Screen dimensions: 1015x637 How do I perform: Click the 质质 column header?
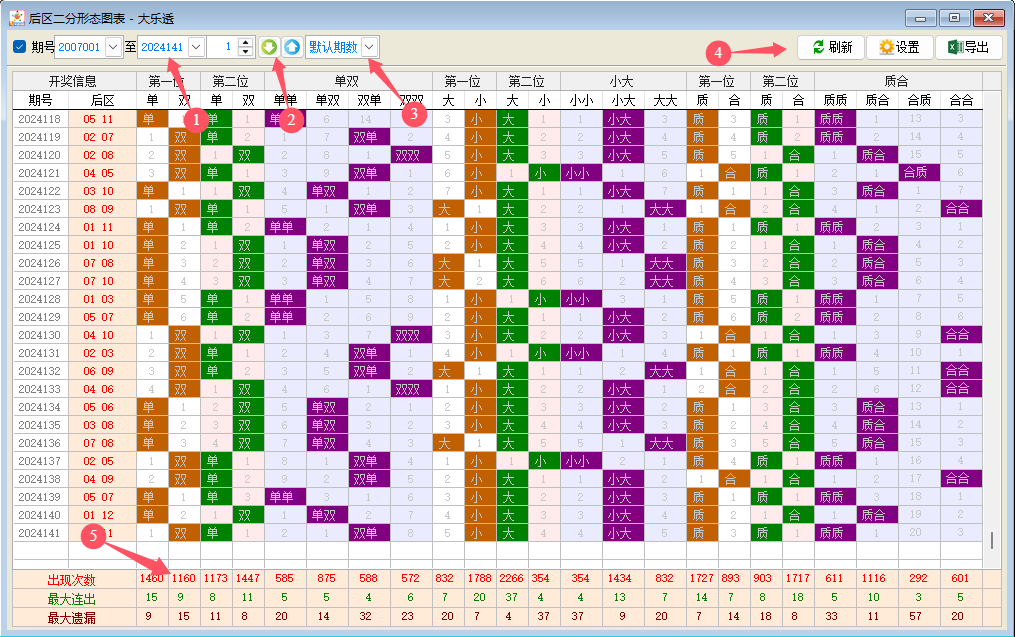click(x=835, y=100)
